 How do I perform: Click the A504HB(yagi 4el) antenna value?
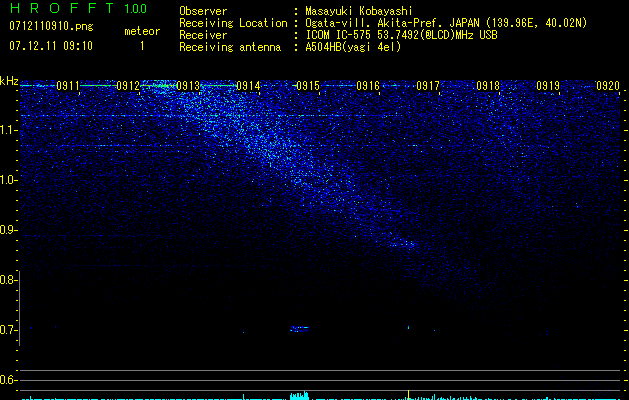[x=353, y=47]
